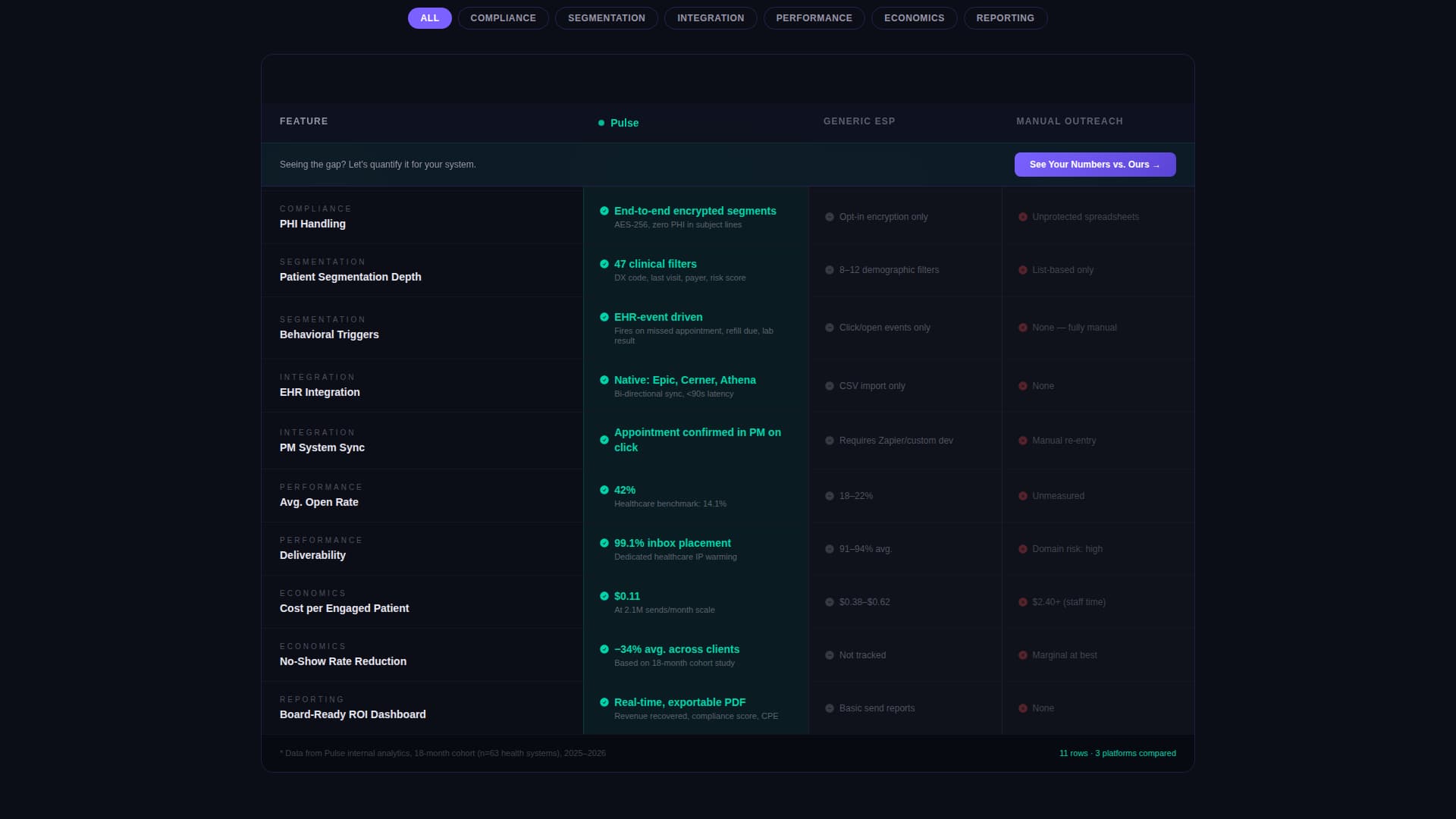The image size is (1456, 819).
Task: Click check icon by Appointment confirmed in PM
Action: [604, 440]
